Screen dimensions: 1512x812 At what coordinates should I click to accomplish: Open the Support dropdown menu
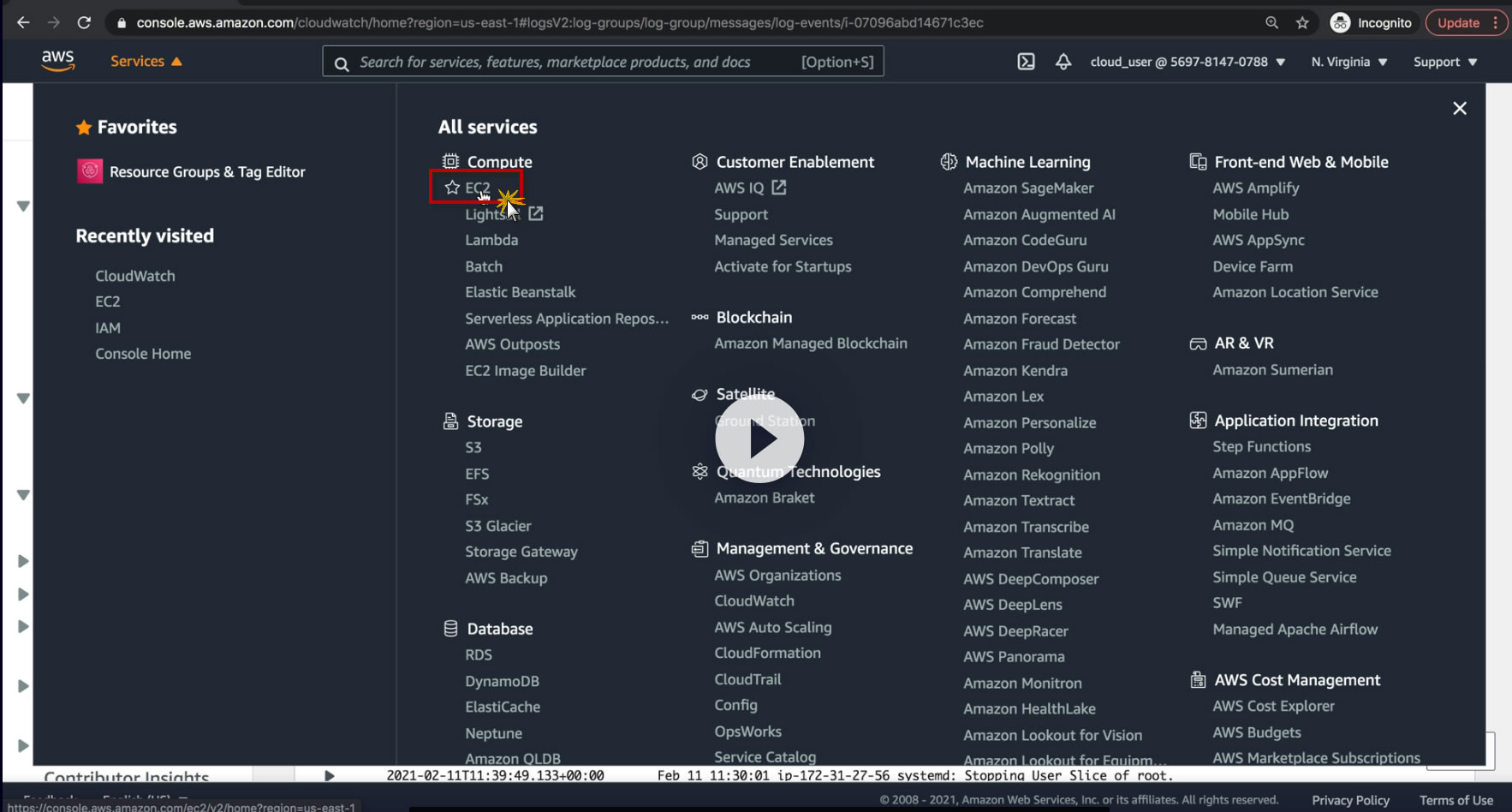(1445, 62)
